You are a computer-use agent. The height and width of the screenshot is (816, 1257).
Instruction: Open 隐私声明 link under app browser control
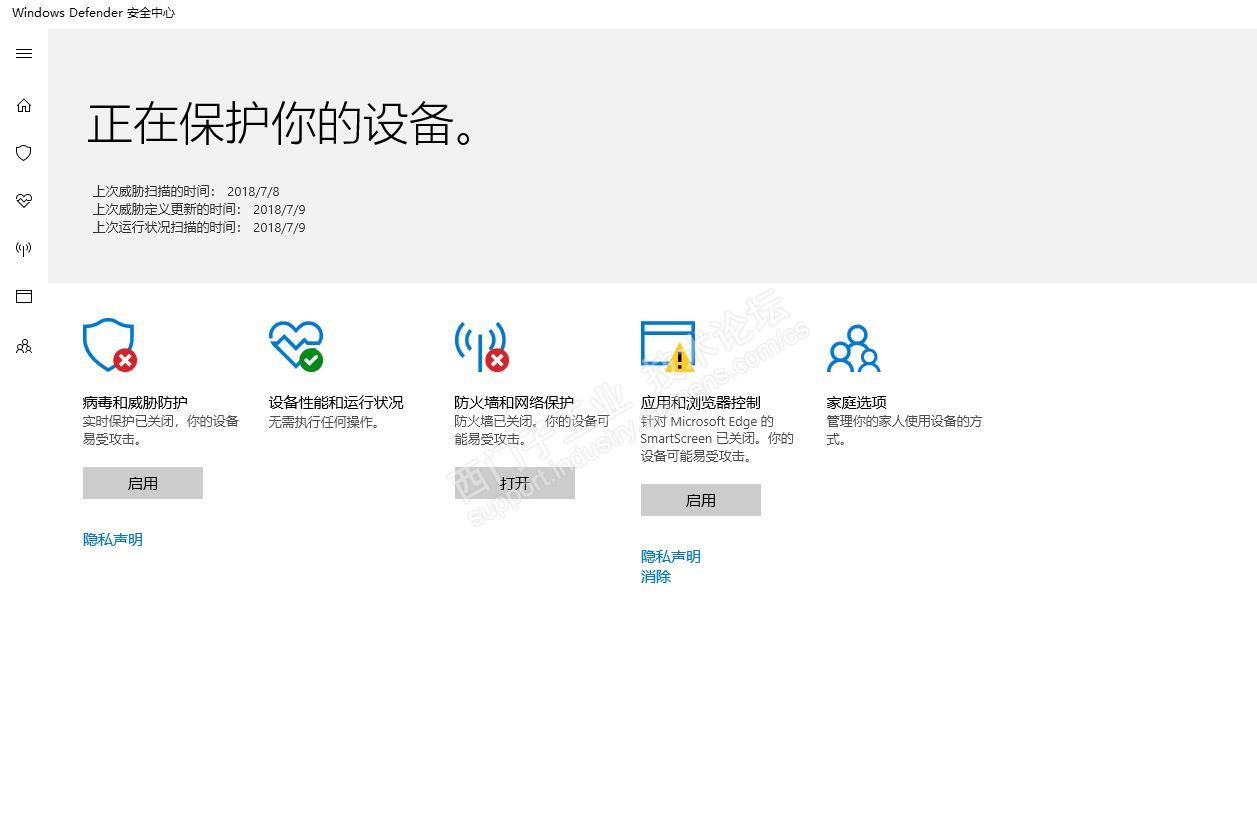[671, 557]
